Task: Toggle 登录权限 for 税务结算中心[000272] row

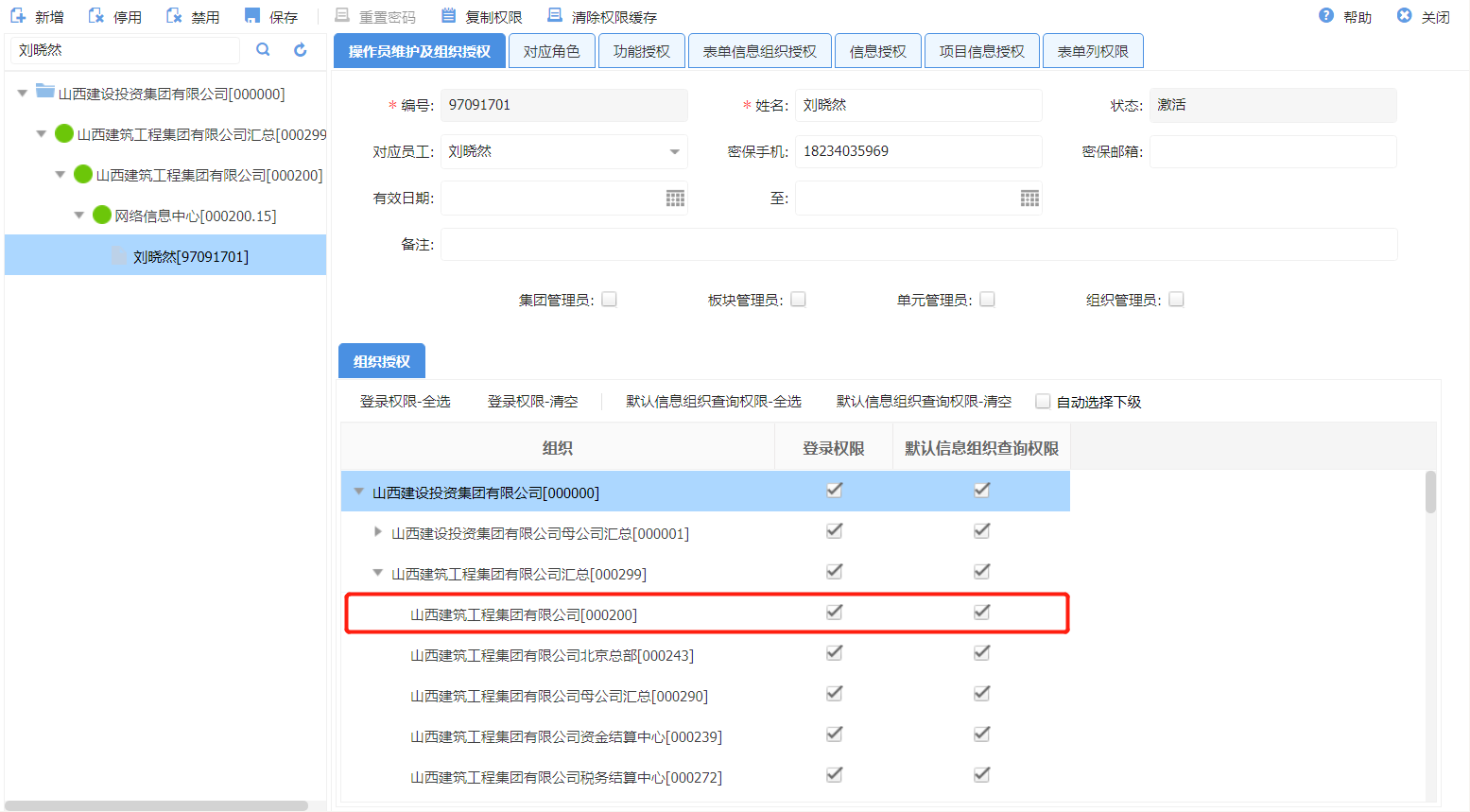Action: coord(834,775)
